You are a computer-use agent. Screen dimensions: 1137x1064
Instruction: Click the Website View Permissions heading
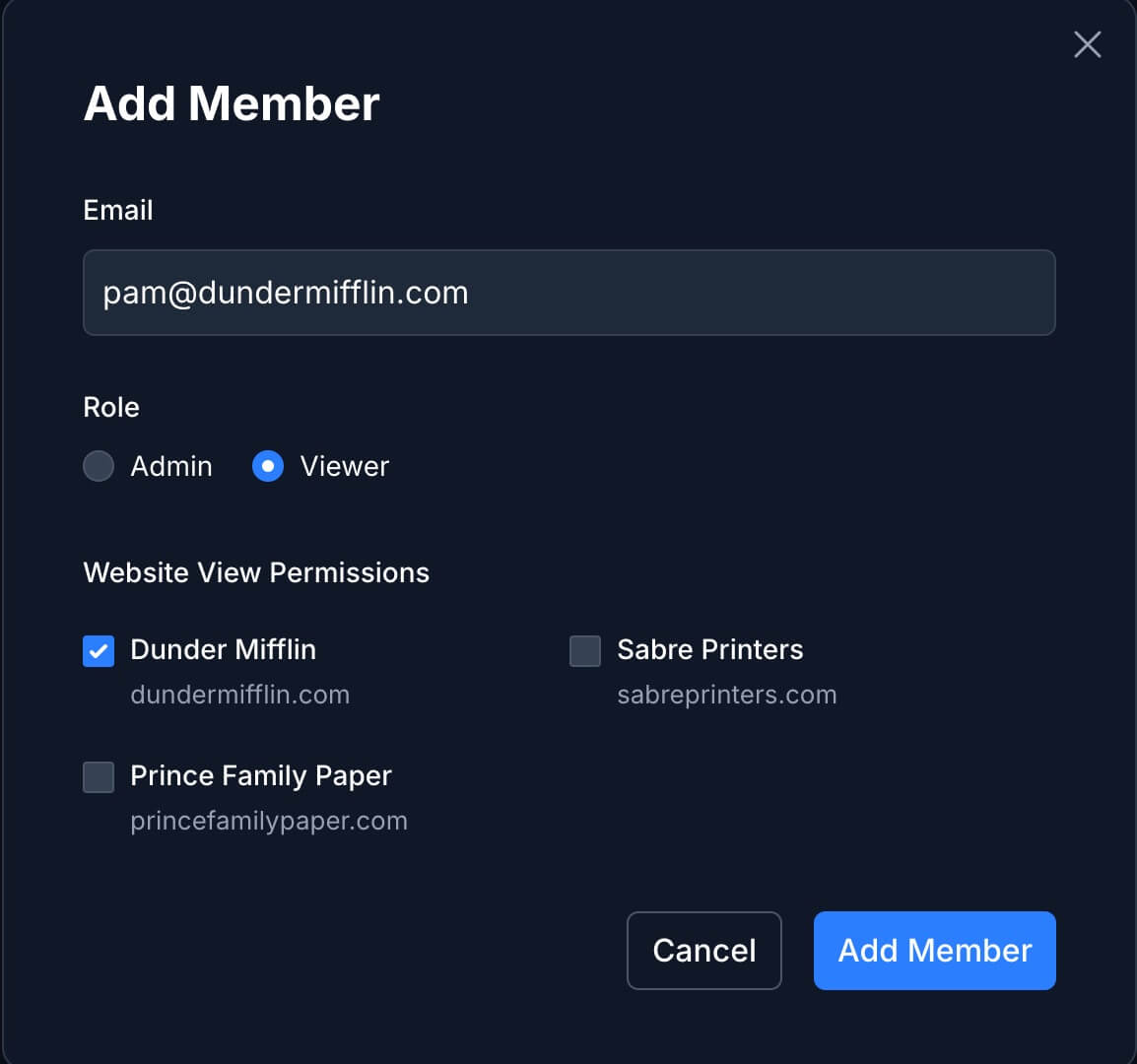point(256,572)
